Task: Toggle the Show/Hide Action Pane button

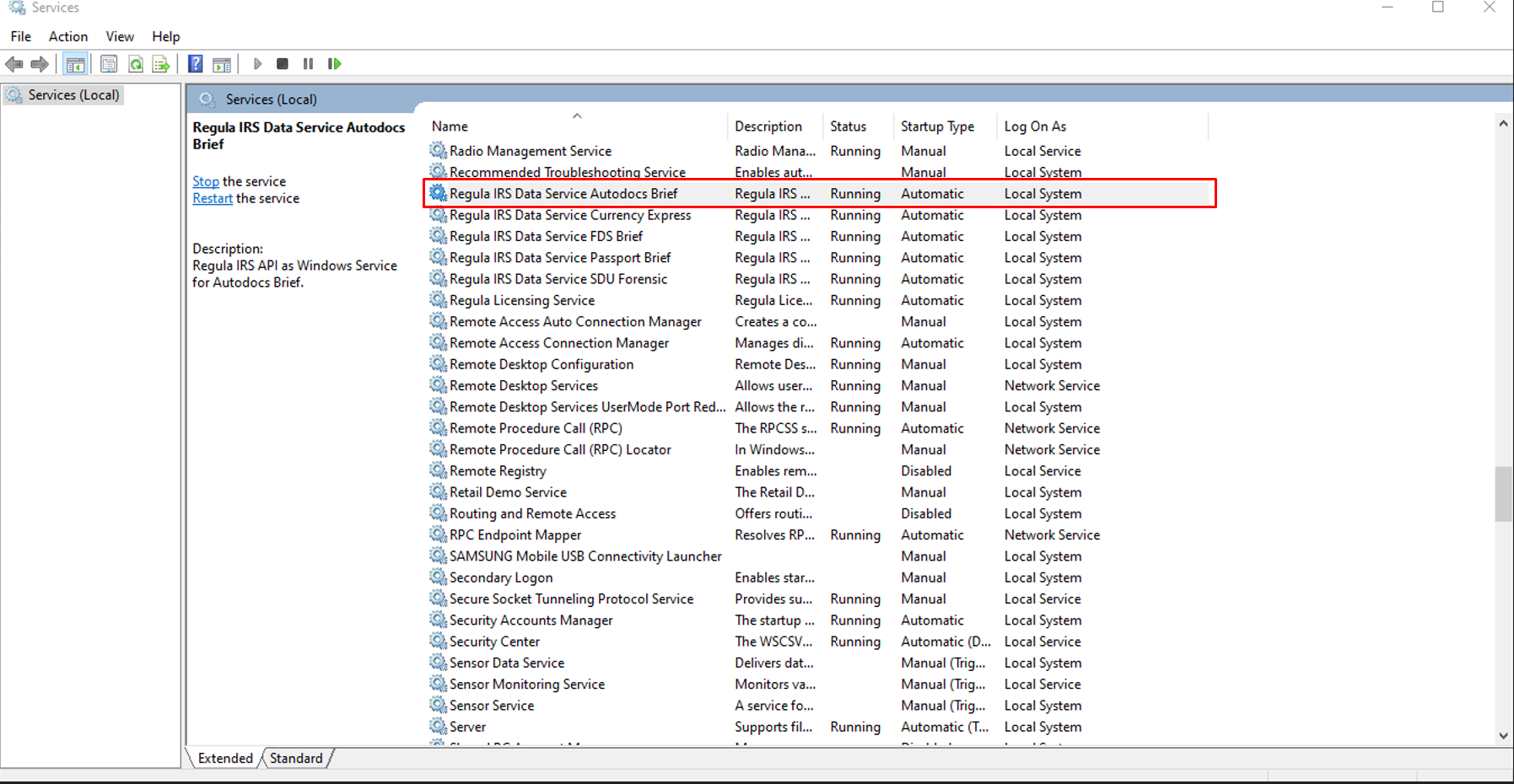Action: (x=222, y=64)
